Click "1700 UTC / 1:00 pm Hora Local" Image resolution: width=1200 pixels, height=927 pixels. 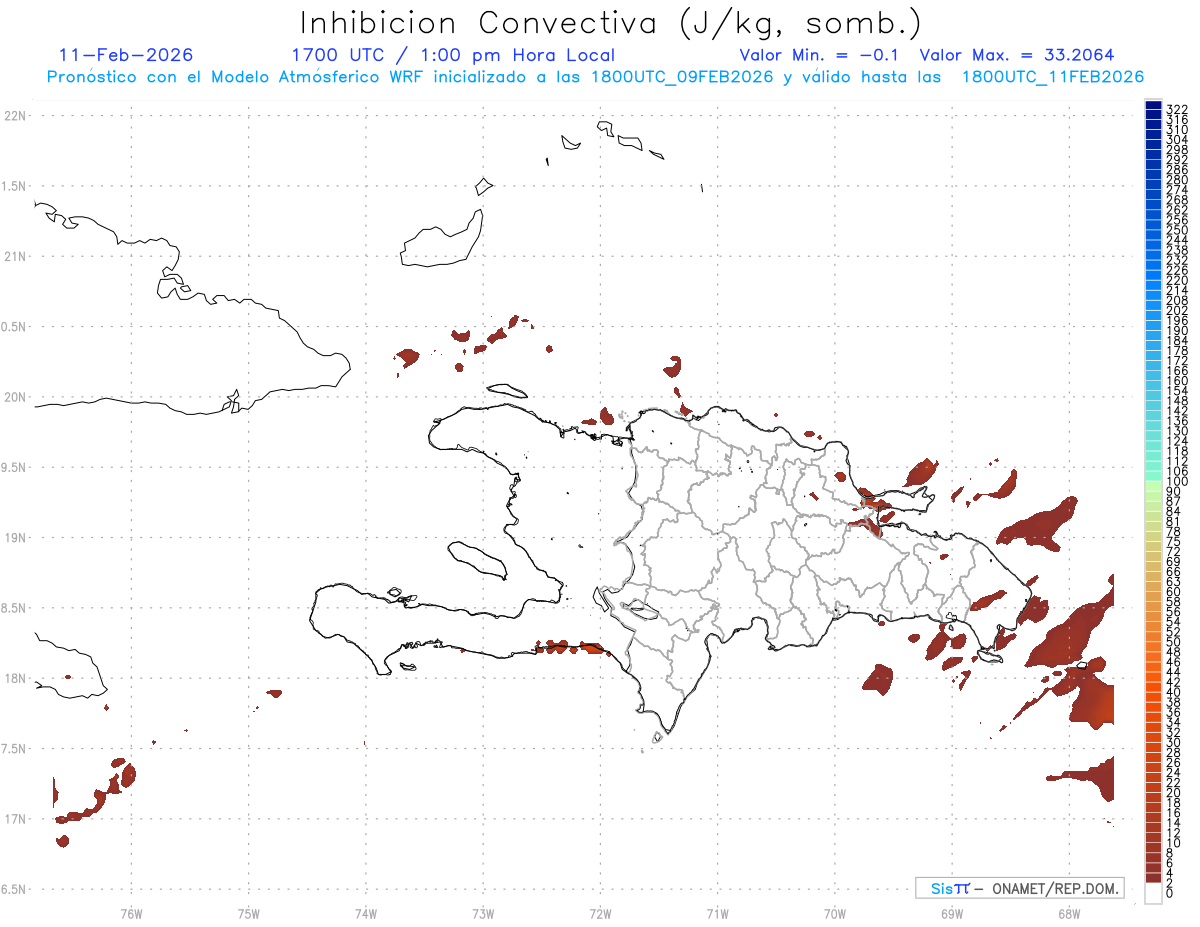point(453,55)
